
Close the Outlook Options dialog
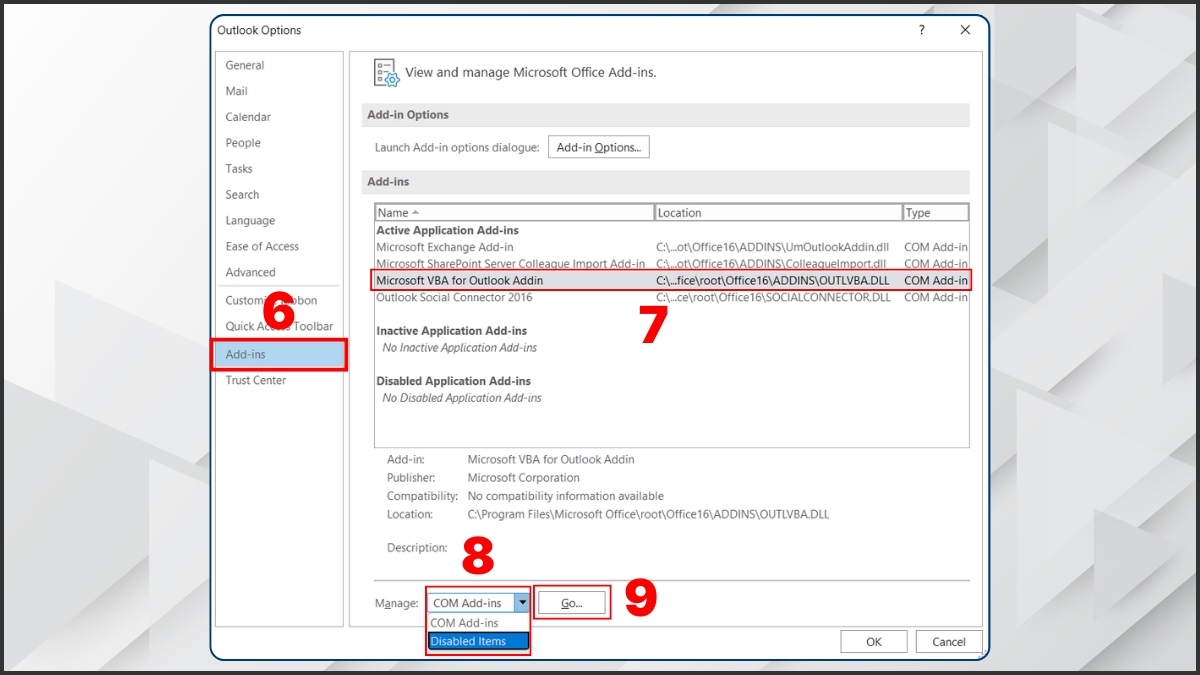coord(965,31)
